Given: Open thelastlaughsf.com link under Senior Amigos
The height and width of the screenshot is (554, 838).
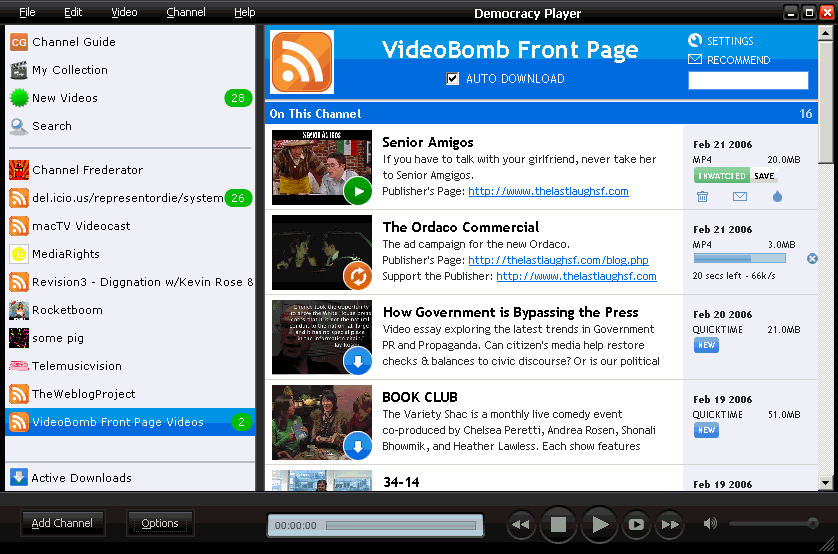Looking at the screenshot, I should coord(548,191).
